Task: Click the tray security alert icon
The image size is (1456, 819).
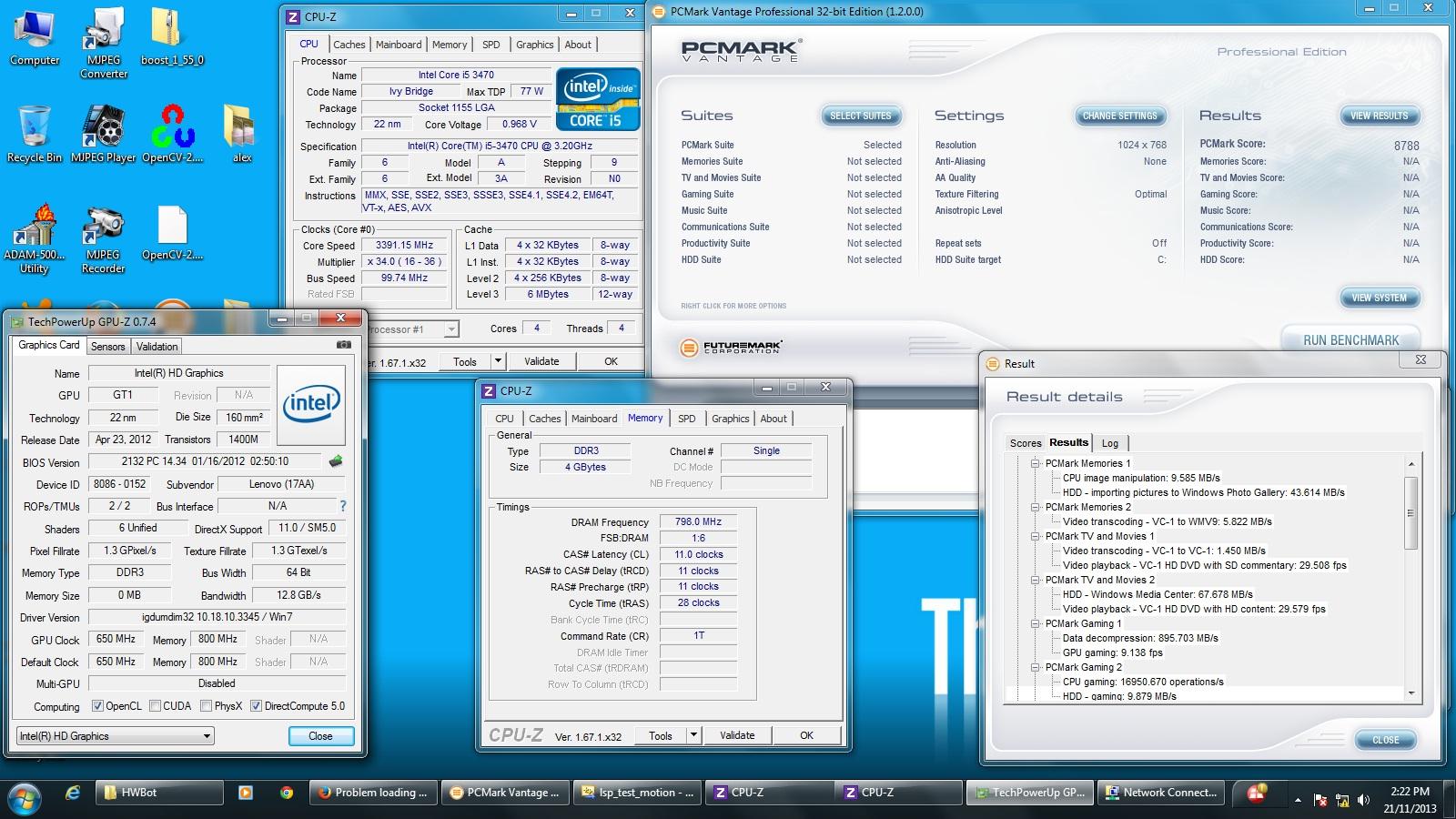Action: (1258, 794)
